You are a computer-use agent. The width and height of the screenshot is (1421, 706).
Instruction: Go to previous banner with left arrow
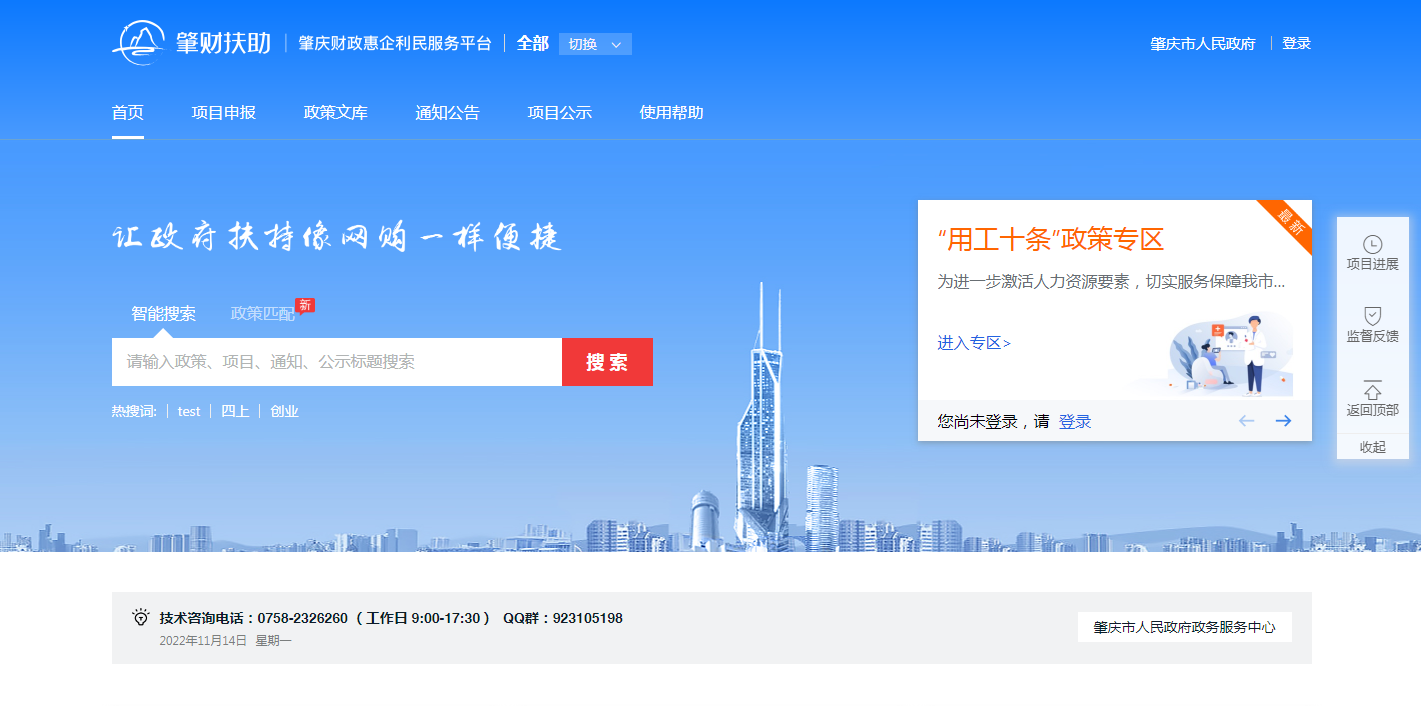pyautogui.click(x=1246, y=421)
